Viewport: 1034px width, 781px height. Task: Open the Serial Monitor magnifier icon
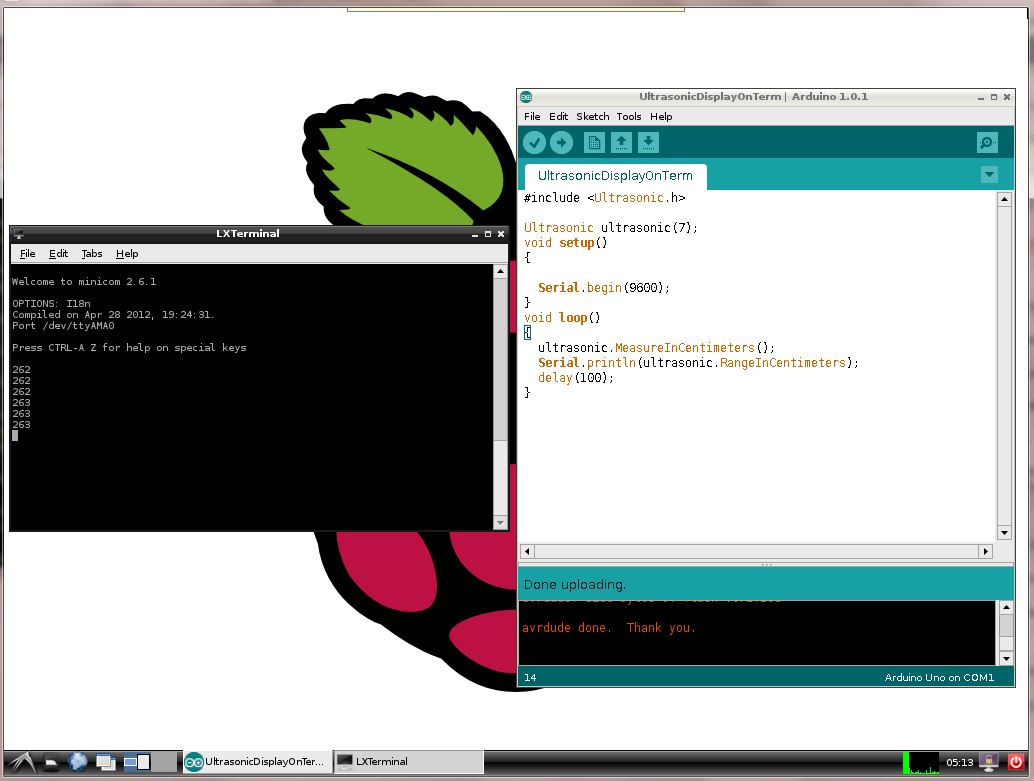tap(987, 142)
